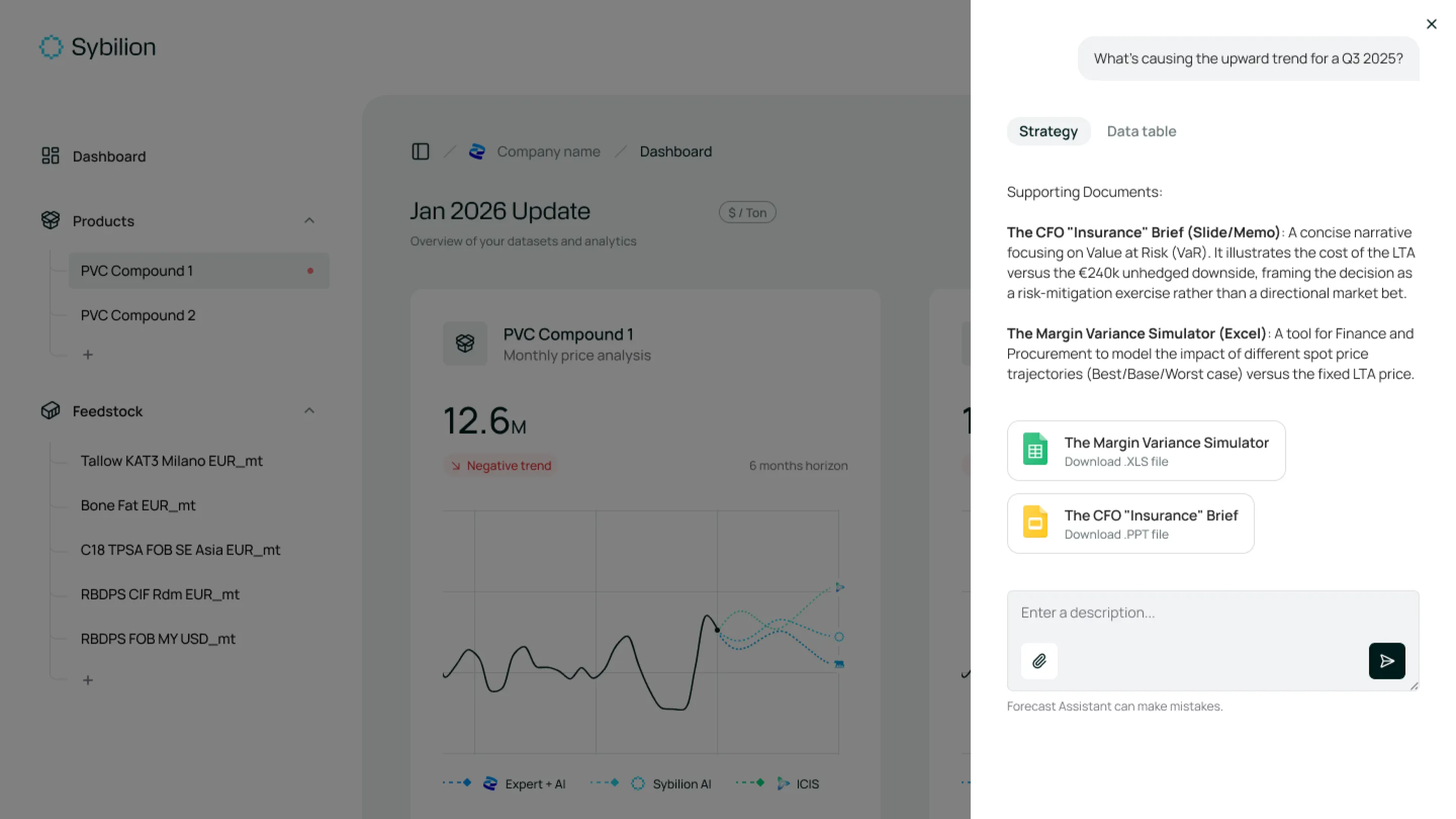
Task: Click the sidebar toggle panel icon
Action: 420,152
